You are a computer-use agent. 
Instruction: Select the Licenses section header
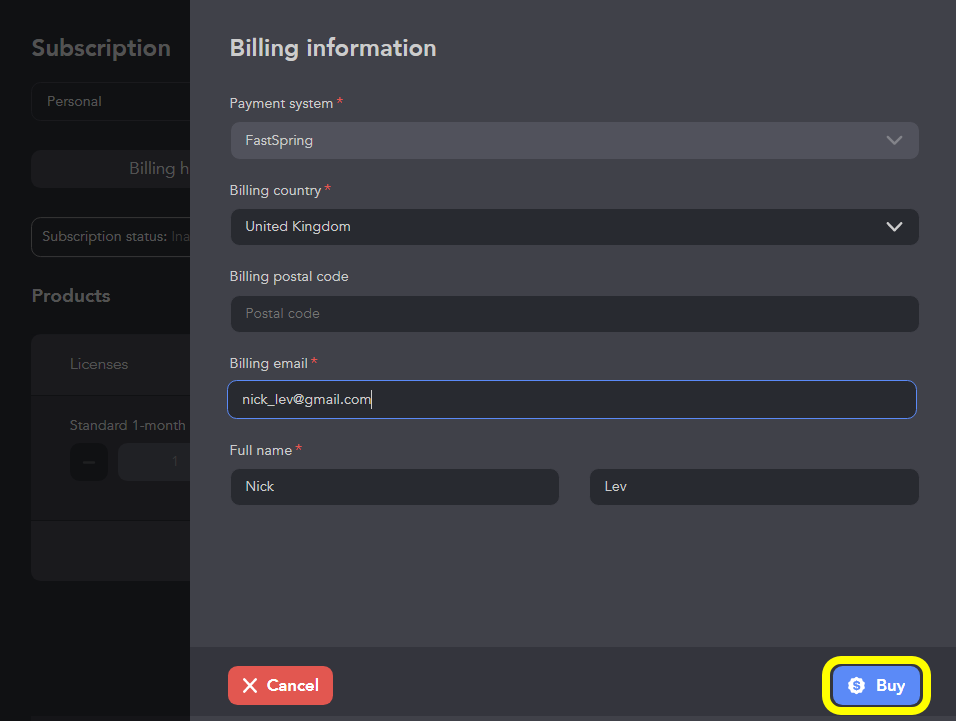pos(98,364)
